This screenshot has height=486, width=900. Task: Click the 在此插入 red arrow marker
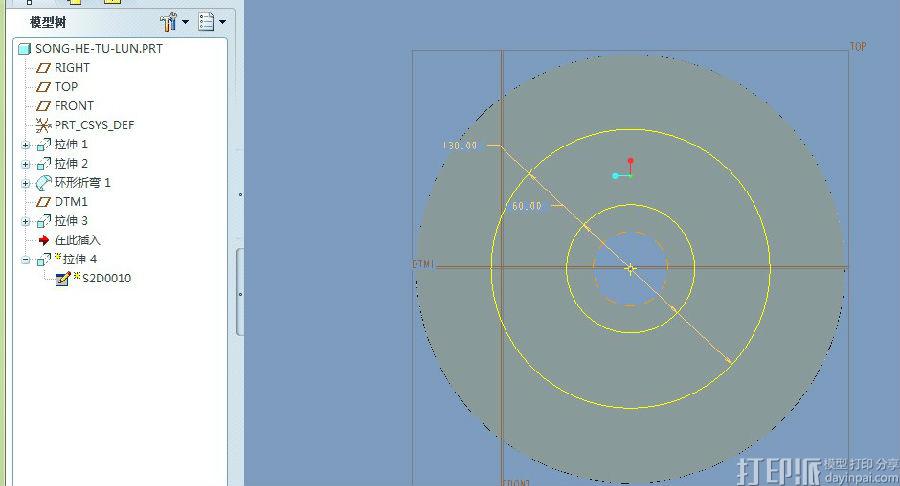pos(43,240)
